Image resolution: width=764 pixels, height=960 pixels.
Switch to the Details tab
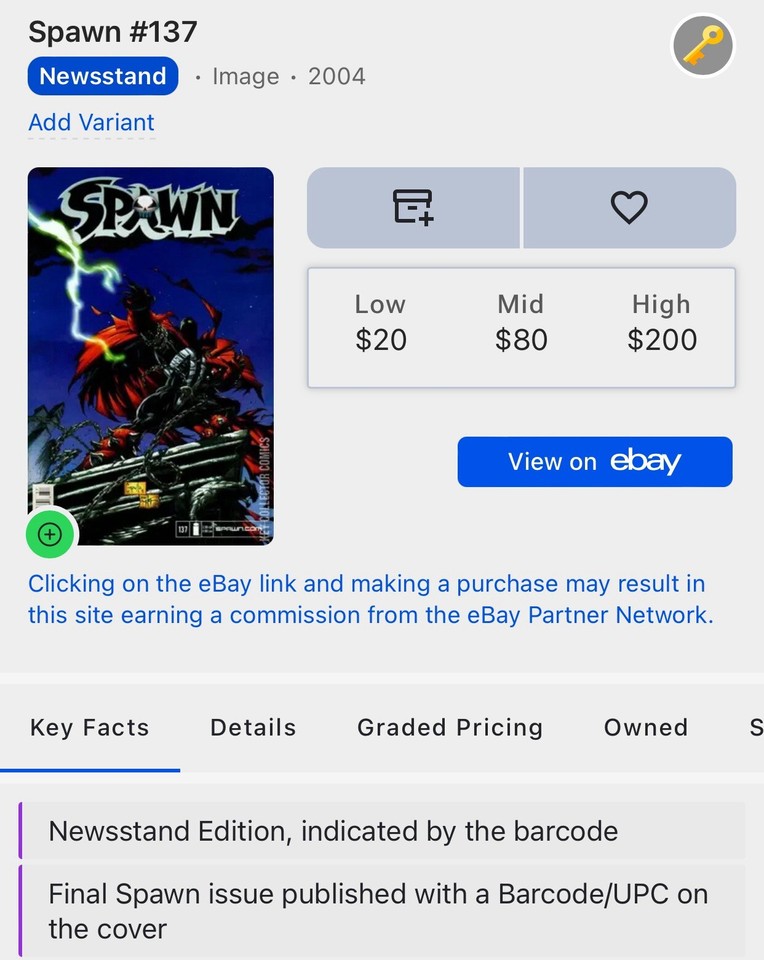click(x=252, y=728)
